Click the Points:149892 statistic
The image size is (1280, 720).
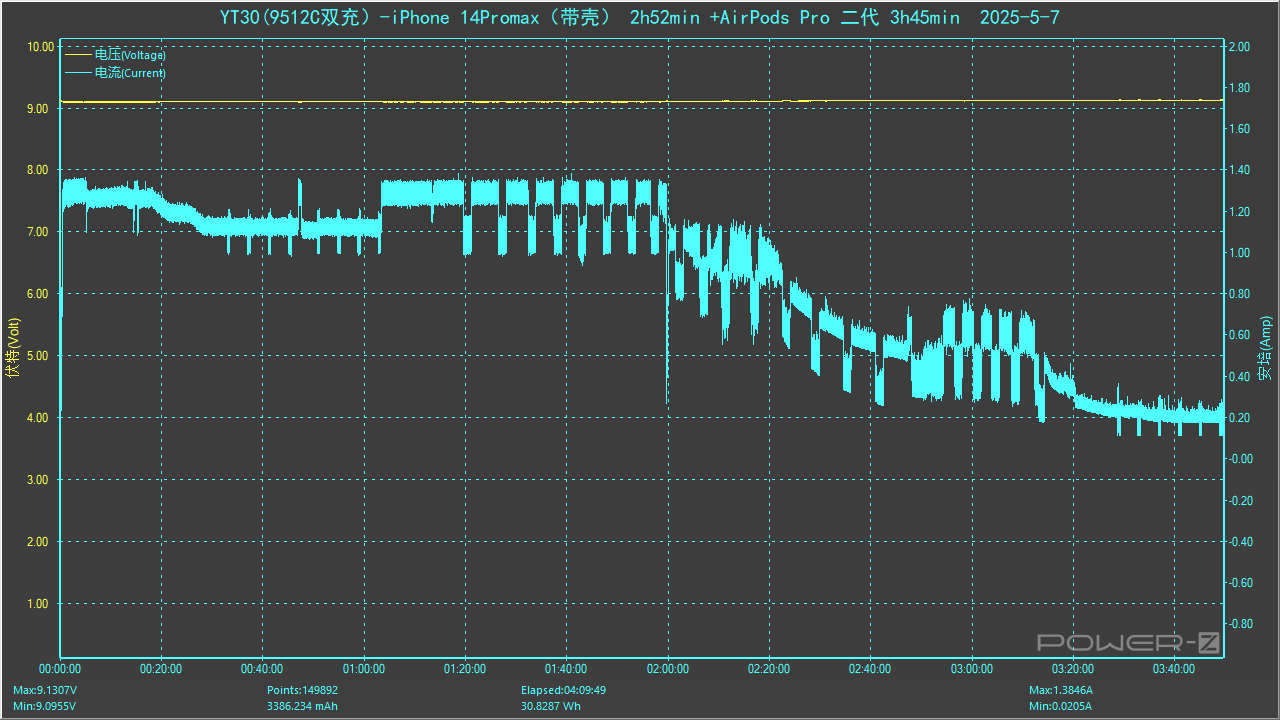[x=302, y=690]
